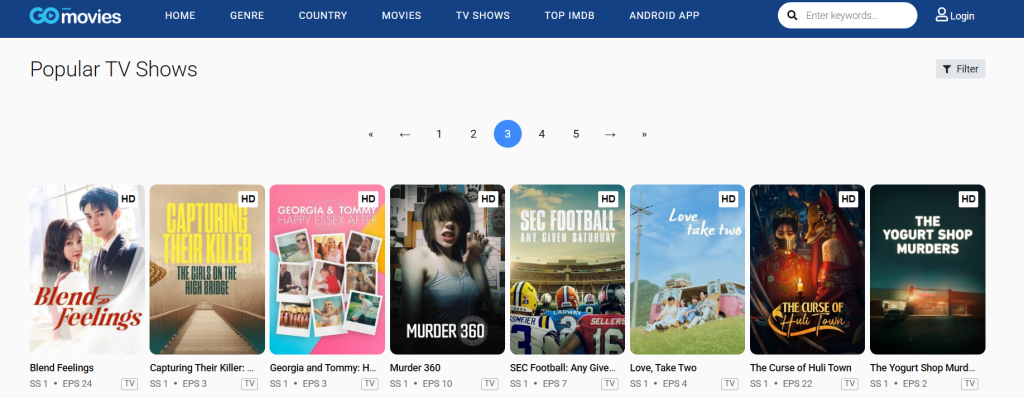Go to MOVIES section
This screenshot has width=1024, height=398.
tap(402, 16)
